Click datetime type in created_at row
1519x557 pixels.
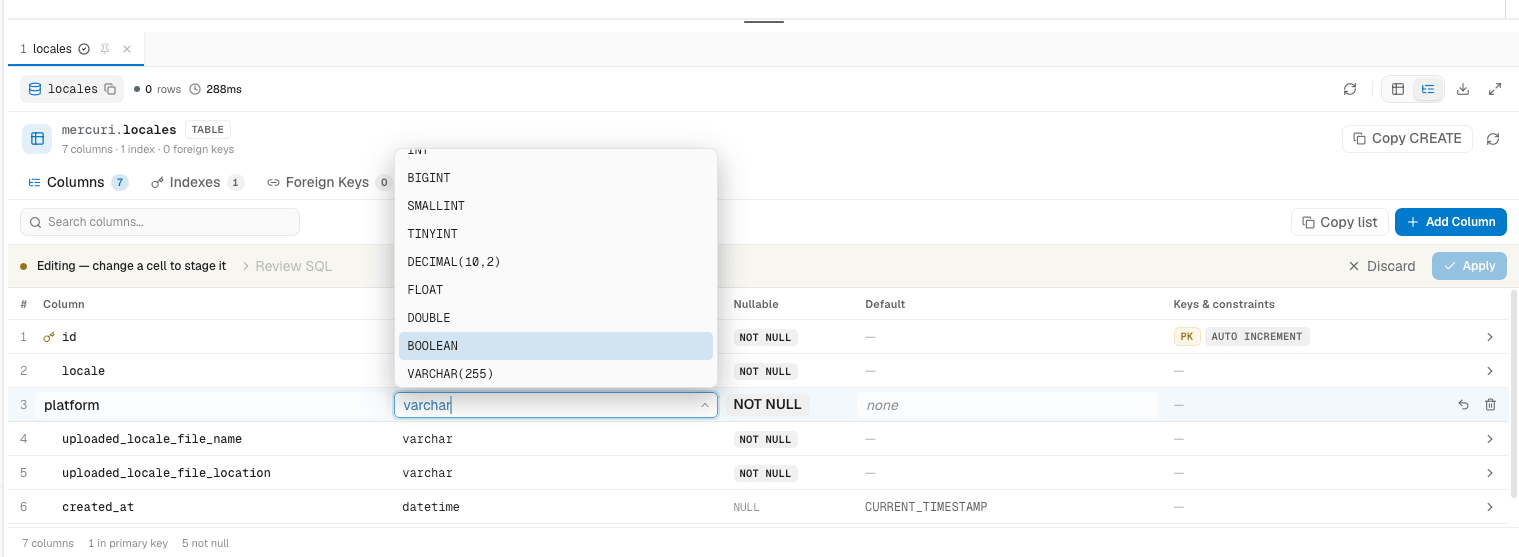(431, 507)
